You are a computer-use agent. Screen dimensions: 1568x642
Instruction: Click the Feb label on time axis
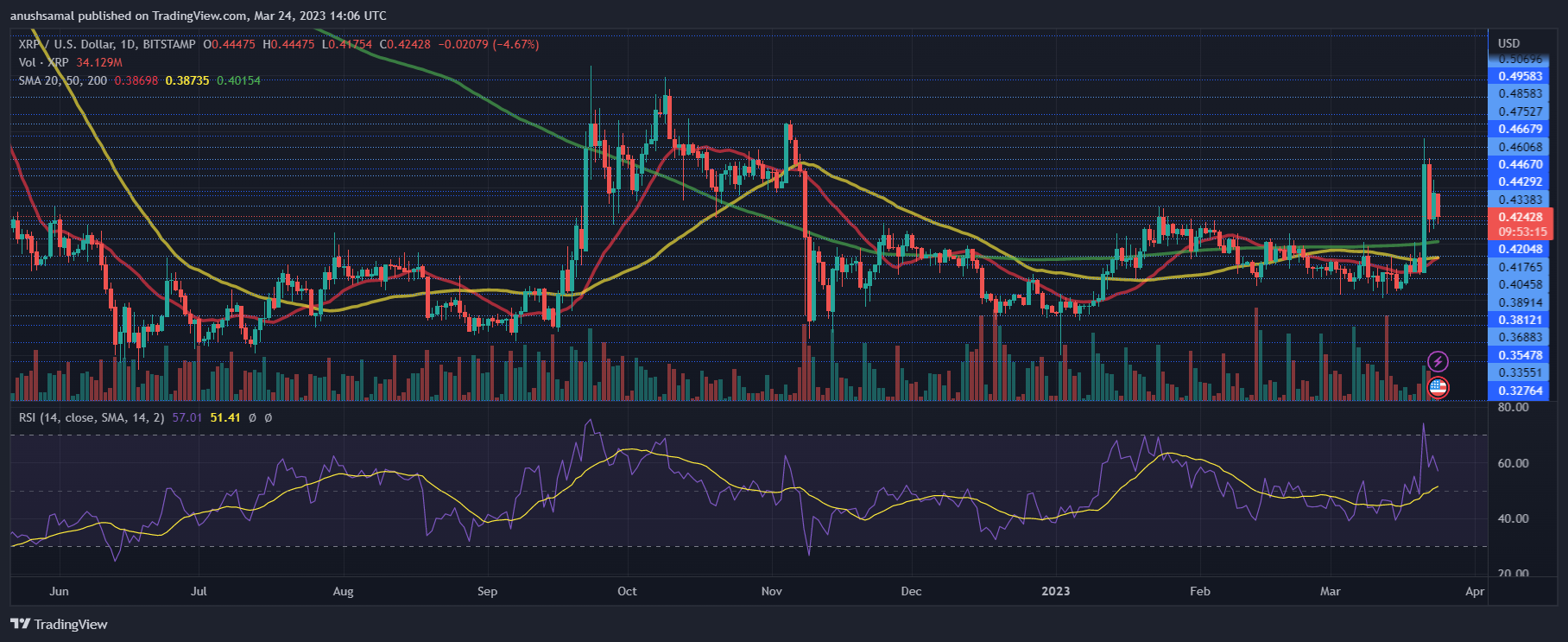click(1199, 591)
